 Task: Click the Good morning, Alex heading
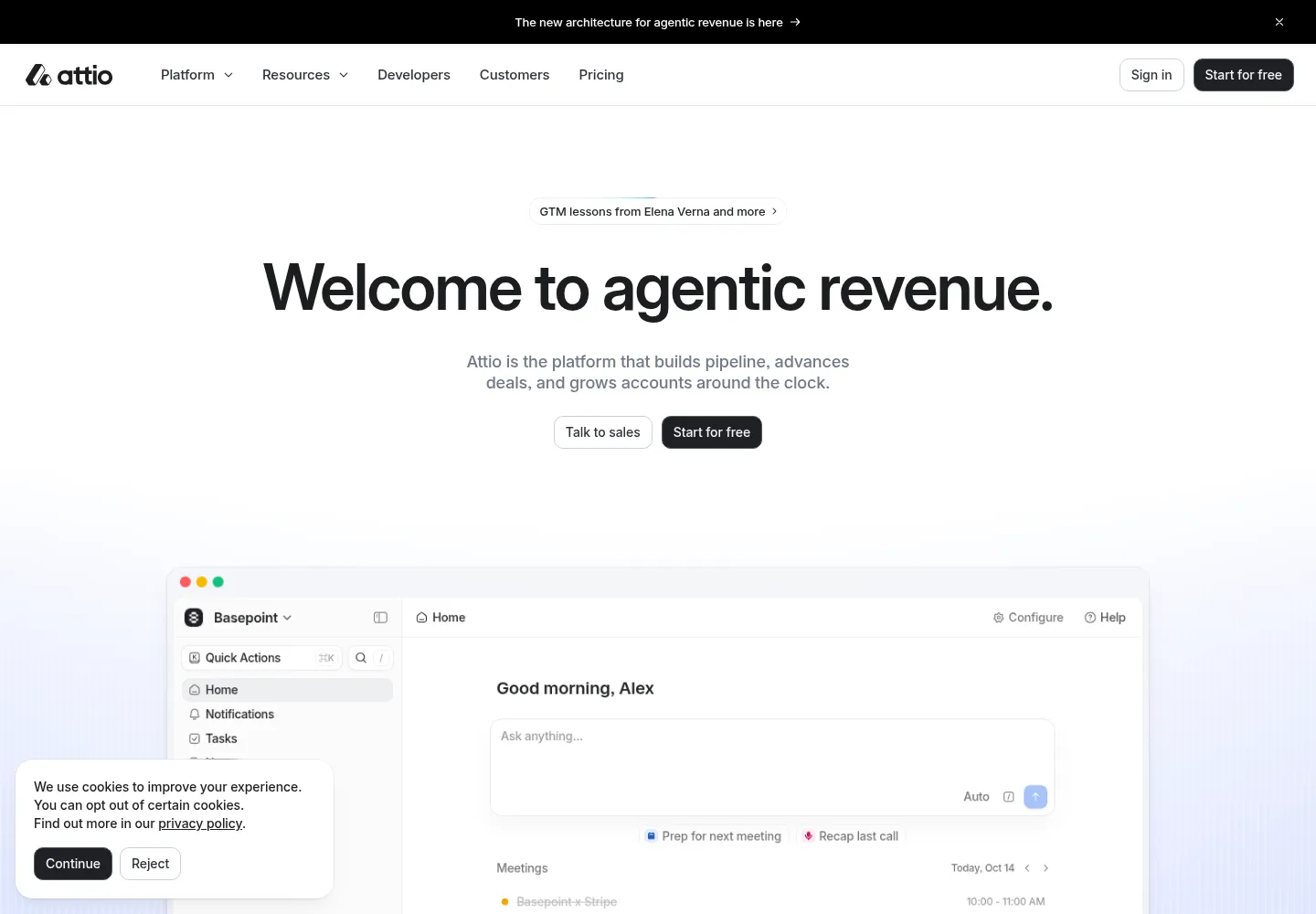(575, 688)
